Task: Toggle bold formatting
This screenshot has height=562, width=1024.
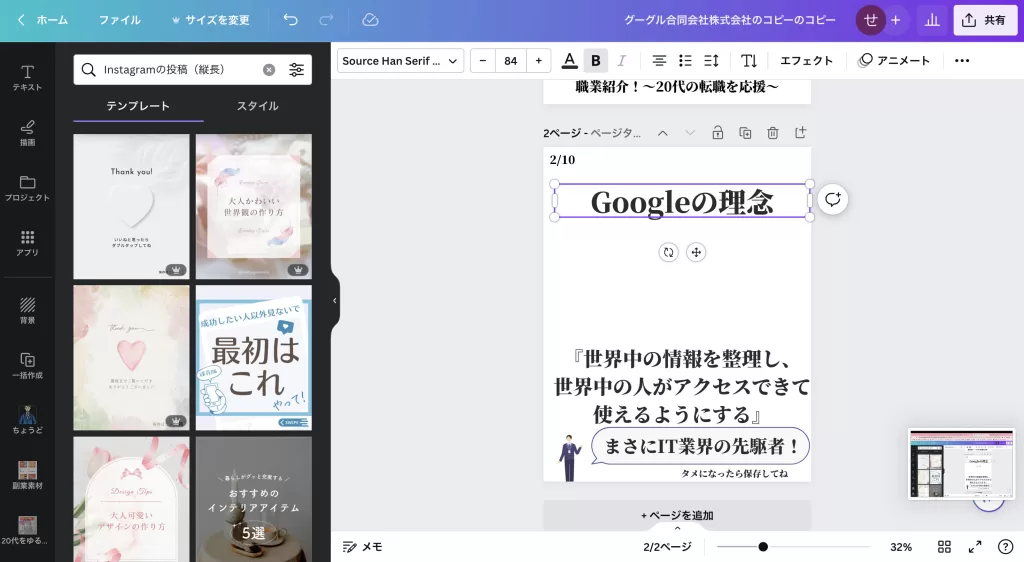Action: (596, 61)
